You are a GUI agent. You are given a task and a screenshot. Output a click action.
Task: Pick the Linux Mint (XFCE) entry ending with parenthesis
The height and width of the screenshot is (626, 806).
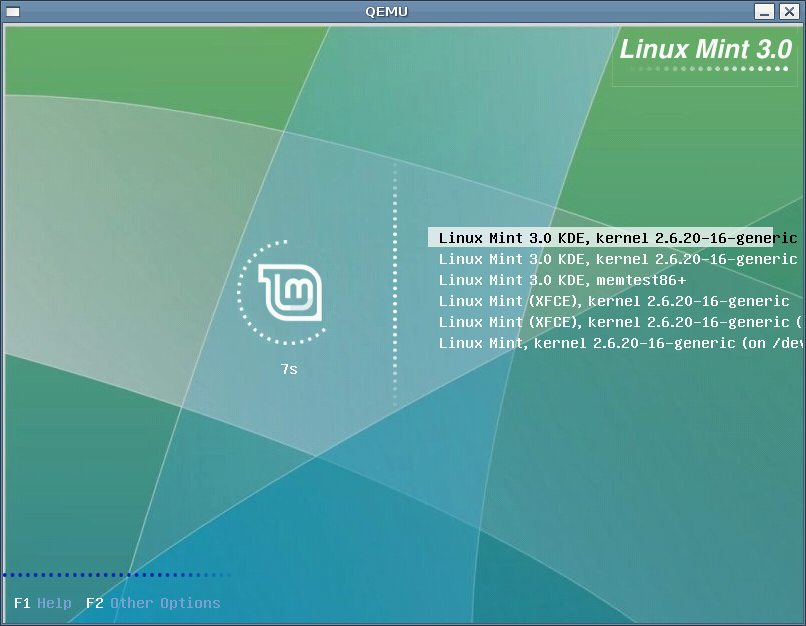point(620,322)
